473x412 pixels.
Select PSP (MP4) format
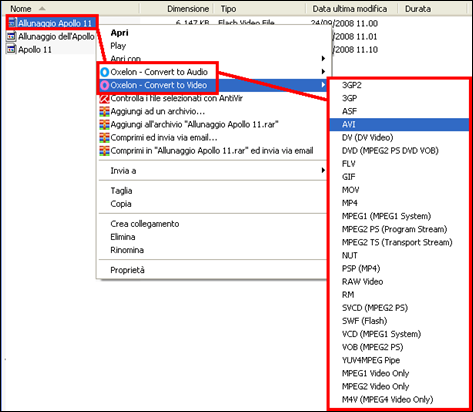pos(361,268)
